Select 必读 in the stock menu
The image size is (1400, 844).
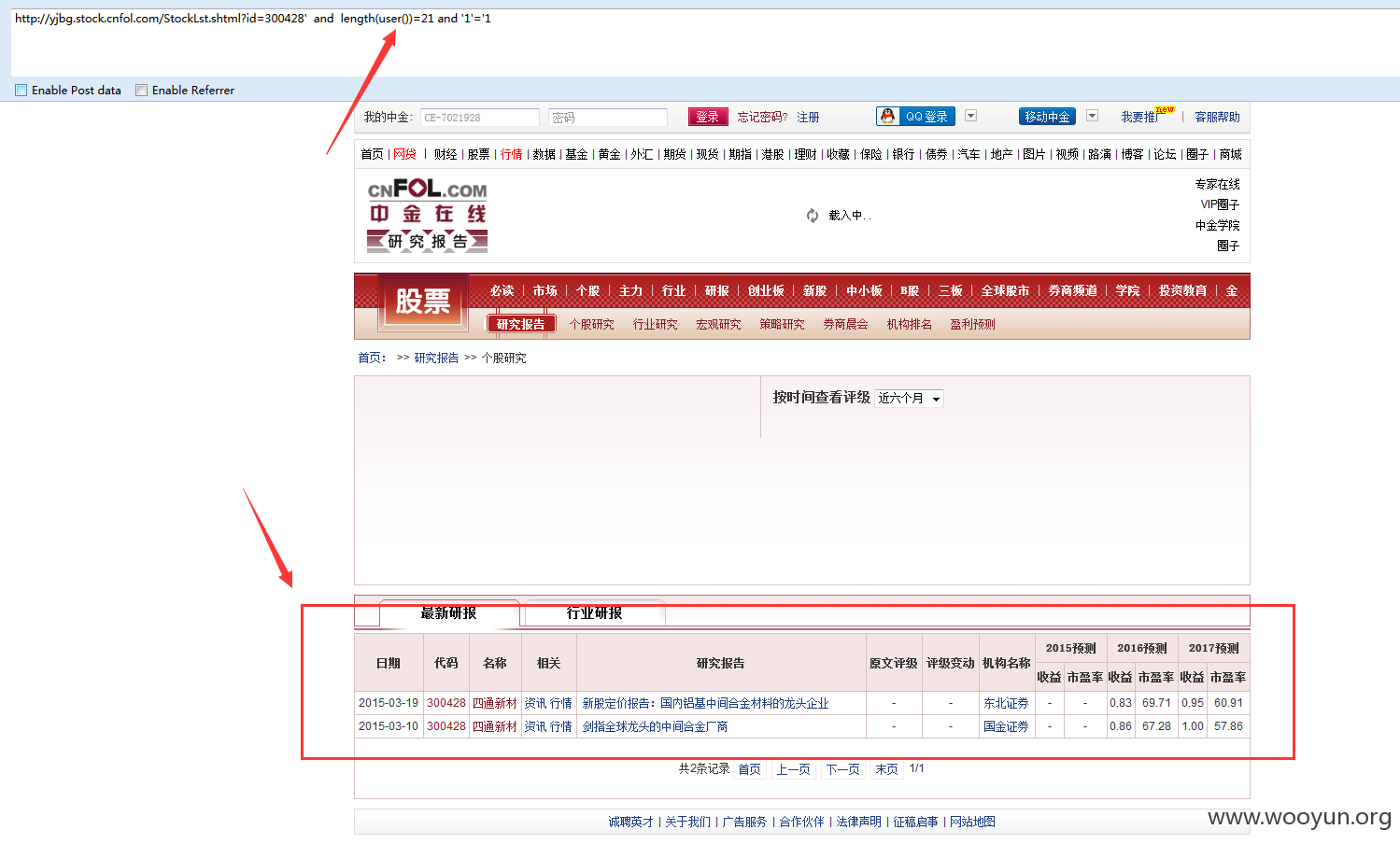pos(502,291)
